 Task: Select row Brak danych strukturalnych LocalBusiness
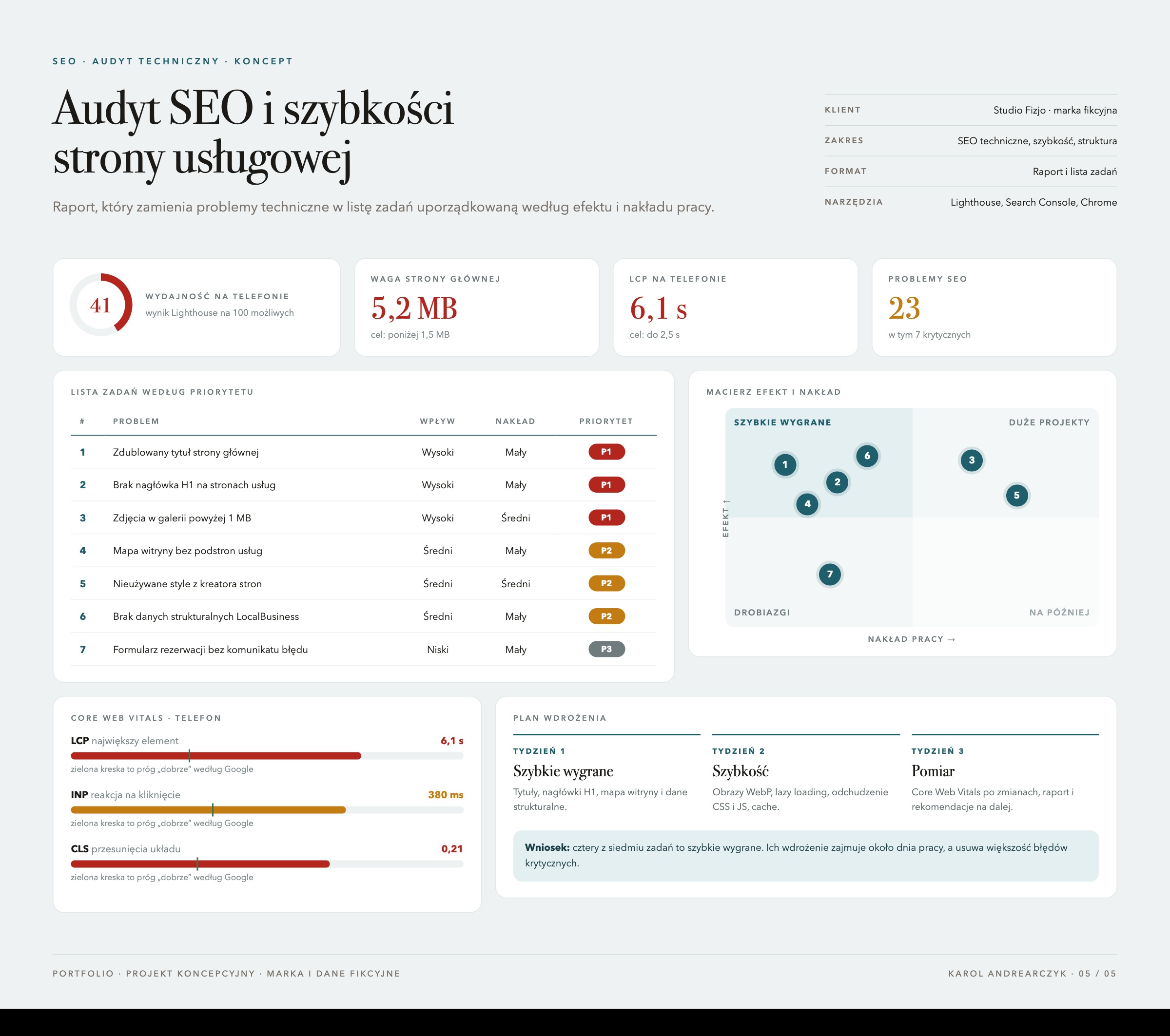pos(364,617)
